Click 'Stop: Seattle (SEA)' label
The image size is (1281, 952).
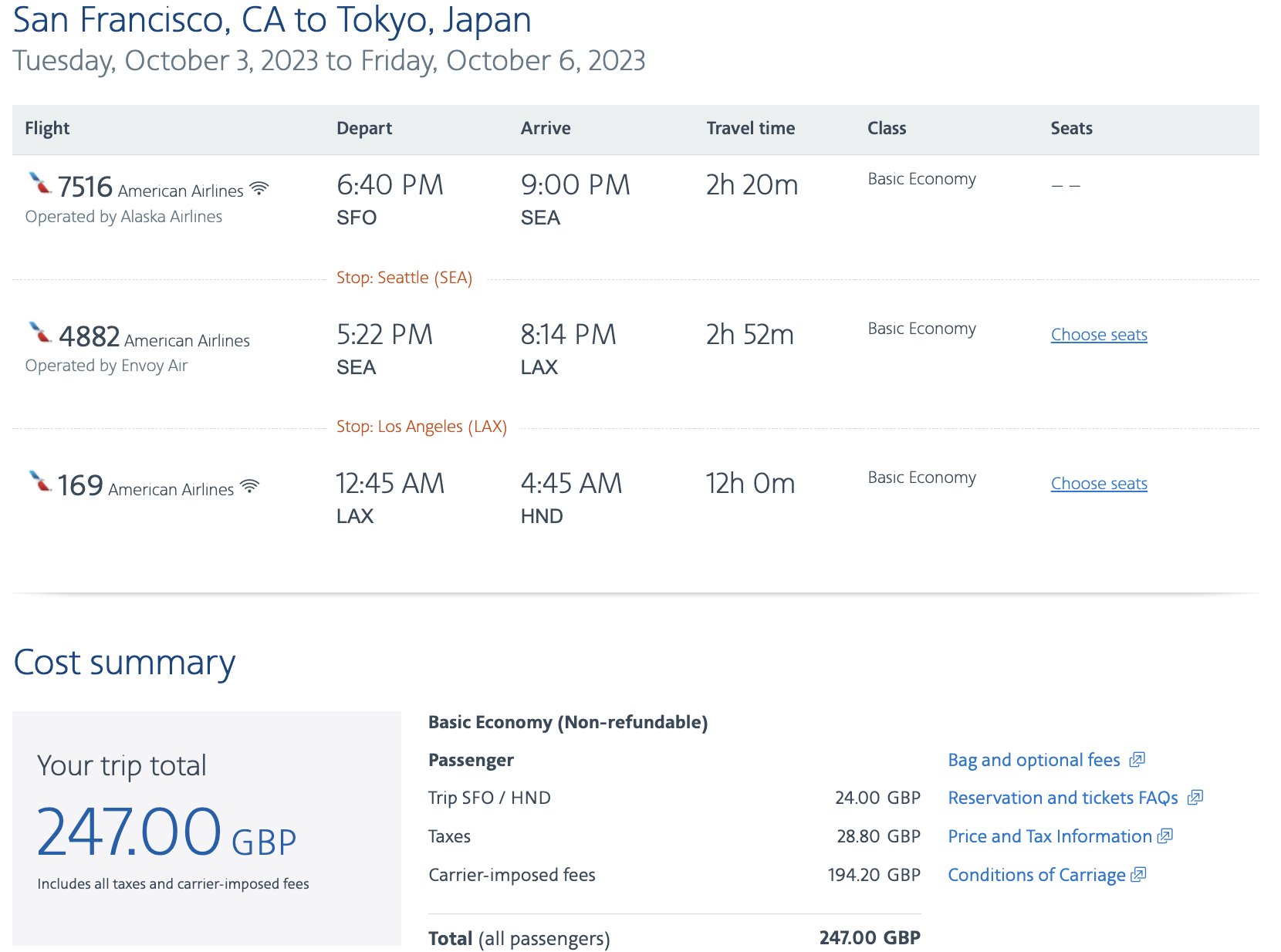(x=404, y=278)
